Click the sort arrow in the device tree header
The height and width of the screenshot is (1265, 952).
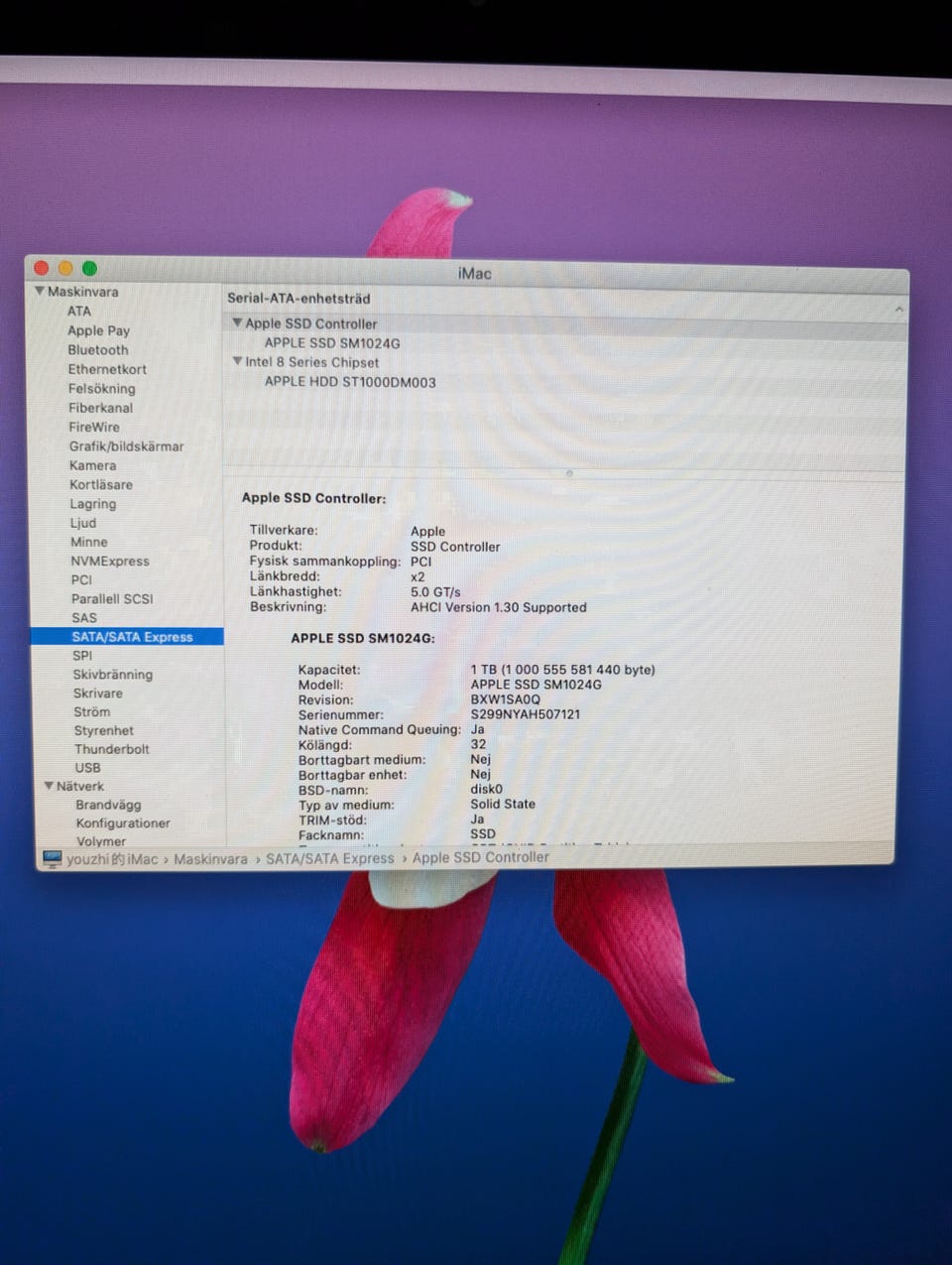pyautogui.click(x=898, y=310)
